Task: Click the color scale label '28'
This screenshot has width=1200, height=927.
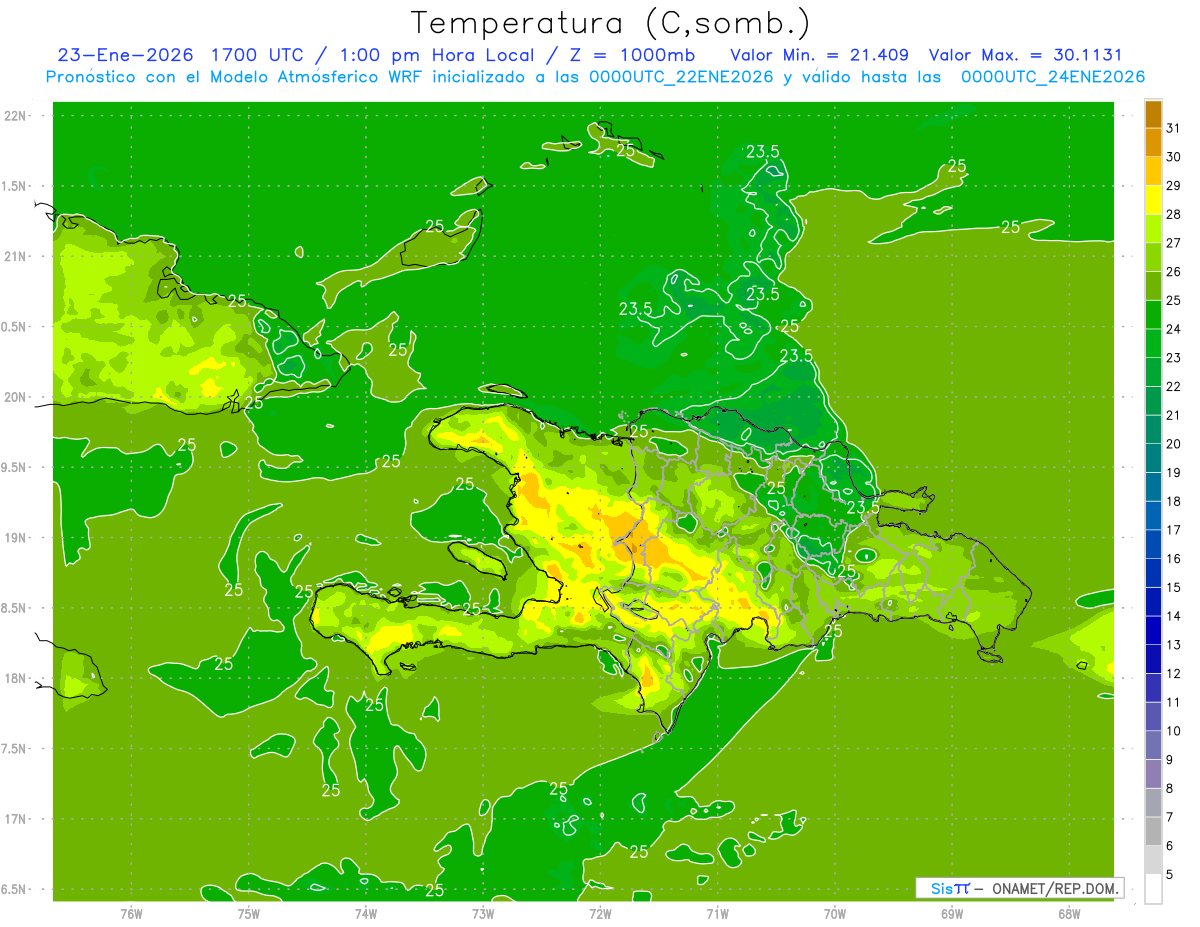Action: click(1174, 214)
